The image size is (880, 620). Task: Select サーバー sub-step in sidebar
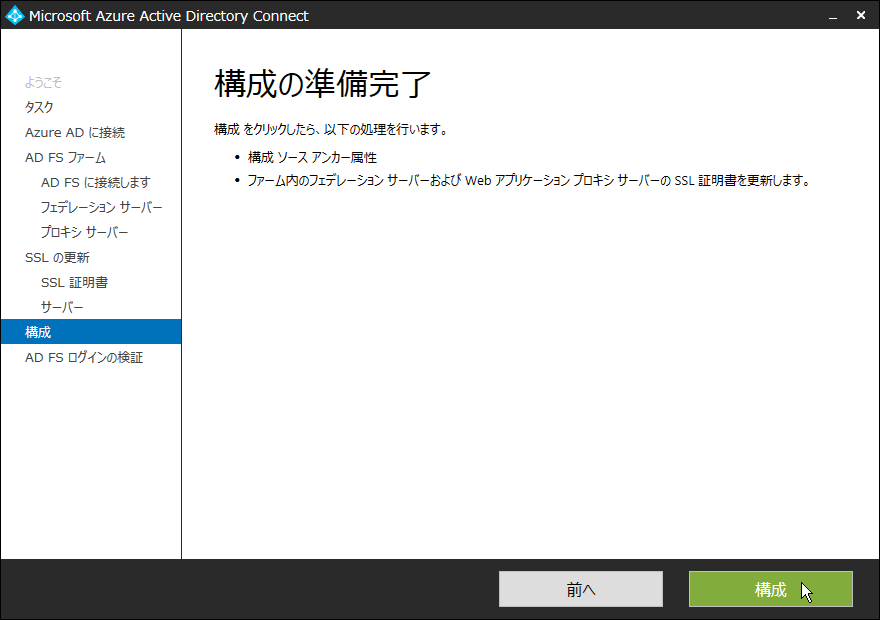[x=62, y=307]
